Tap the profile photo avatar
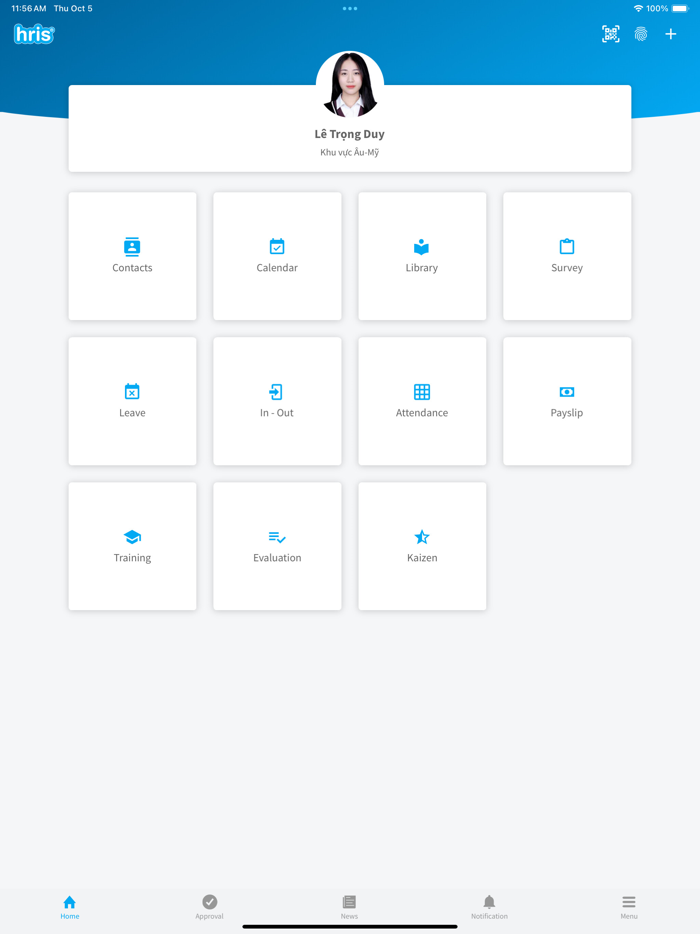This screenshot has width=700, height=934. [x=350, y=84]
